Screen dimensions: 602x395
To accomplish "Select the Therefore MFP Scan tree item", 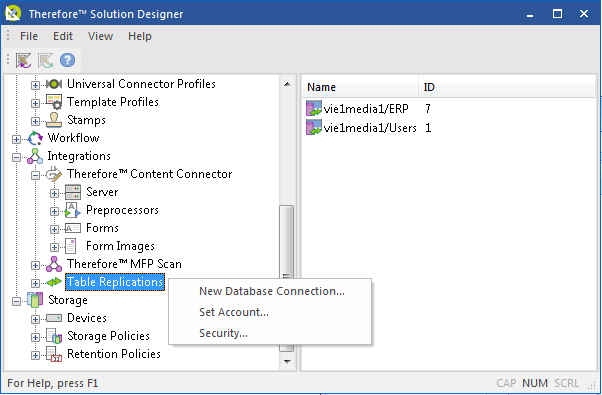I will coord(124,264).
